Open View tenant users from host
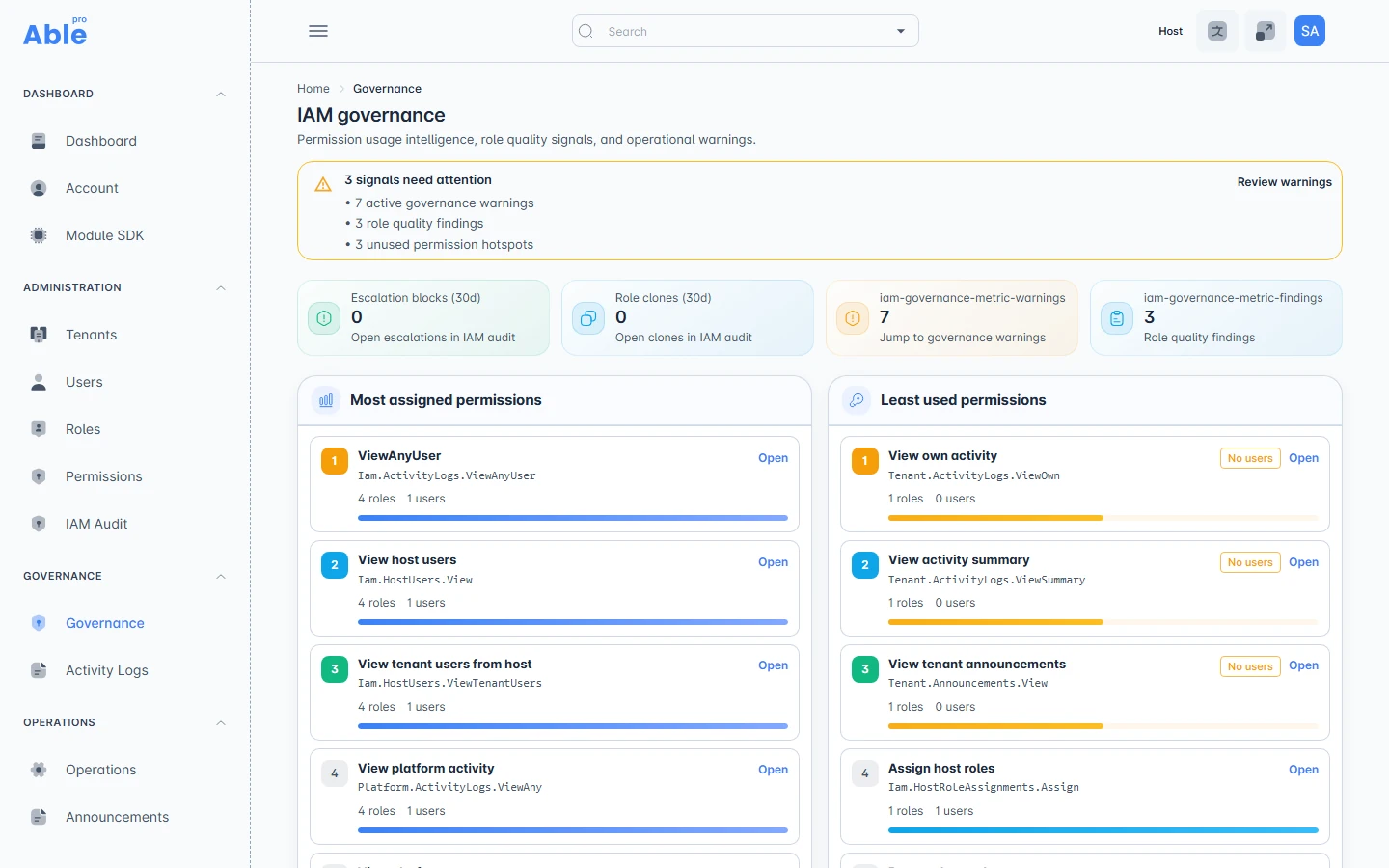The image size is (1389, 868). tap(773, 665)
